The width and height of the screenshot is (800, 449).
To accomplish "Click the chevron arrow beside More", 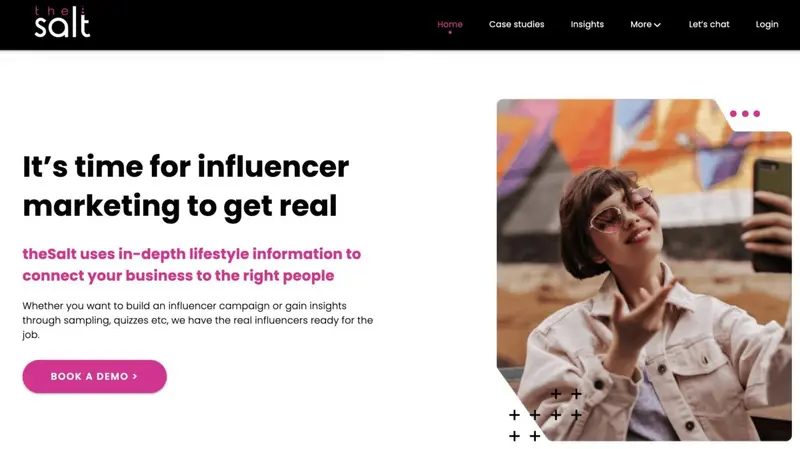I will (x=658, y=25).
